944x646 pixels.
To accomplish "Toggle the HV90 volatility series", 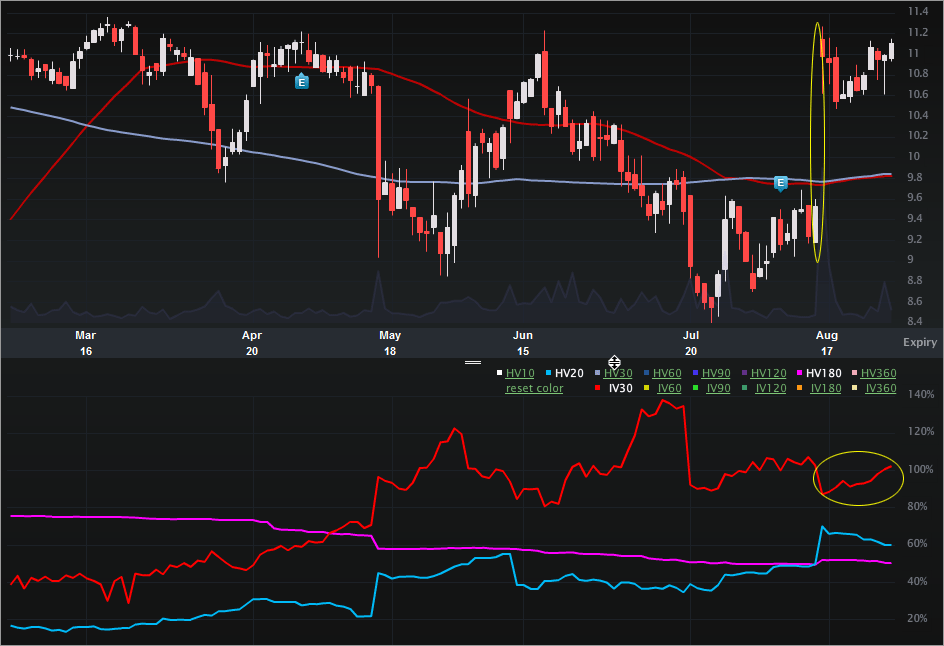I will 716,373.
